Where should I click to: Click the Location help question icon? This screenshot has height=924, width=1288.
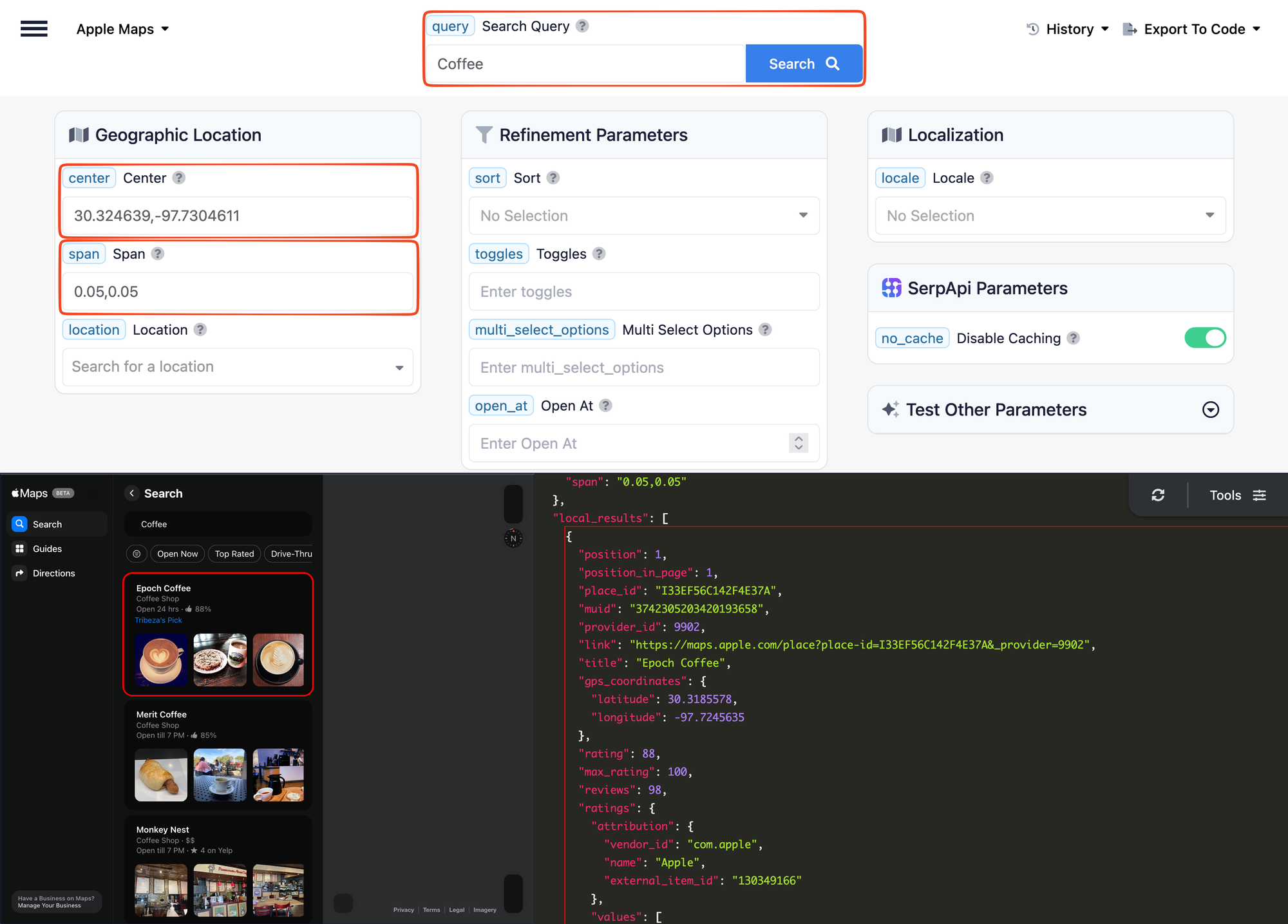click(200, 330)
